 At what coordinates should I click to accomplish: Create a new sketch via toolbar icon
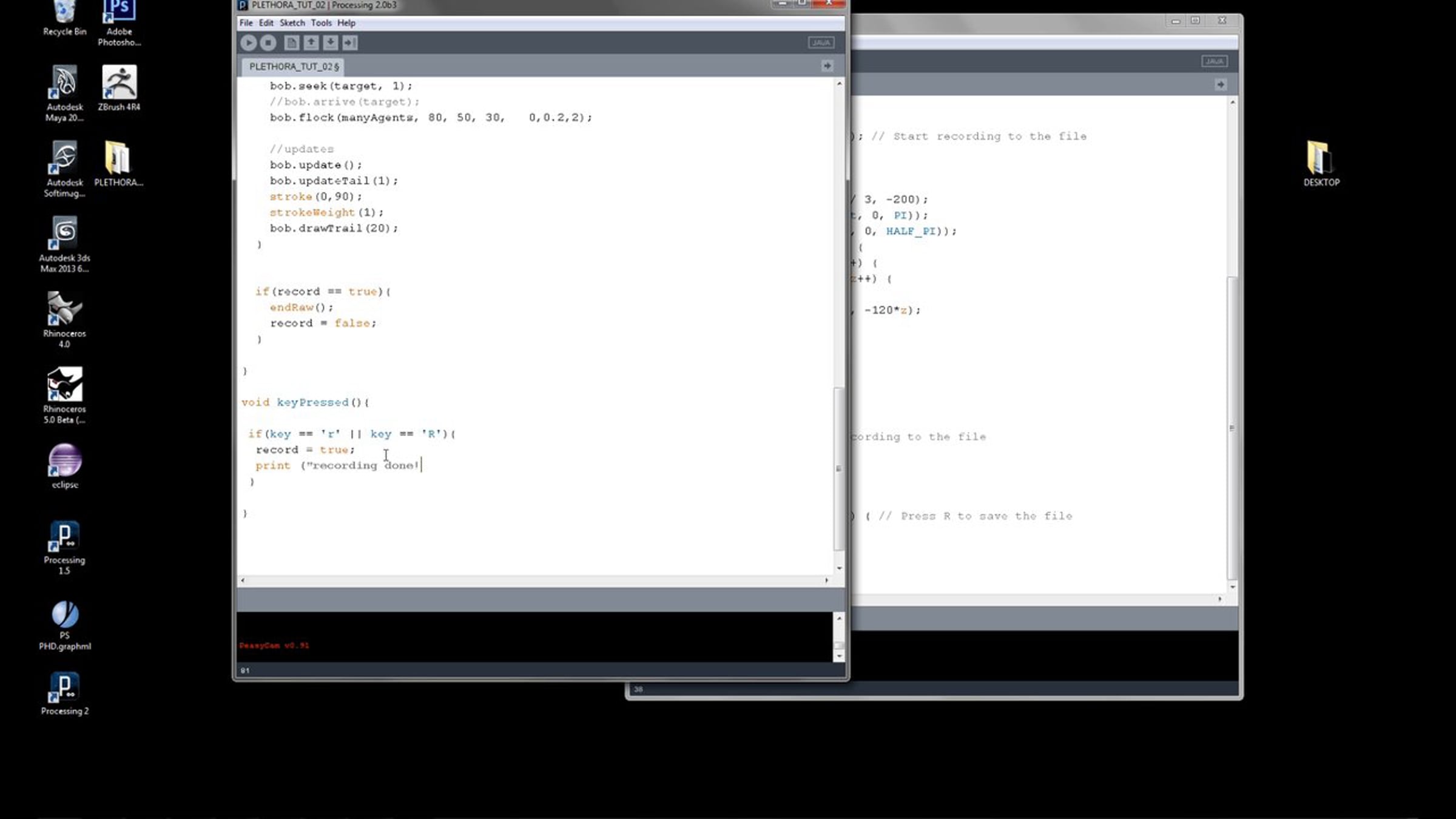(x=292, y=42)
